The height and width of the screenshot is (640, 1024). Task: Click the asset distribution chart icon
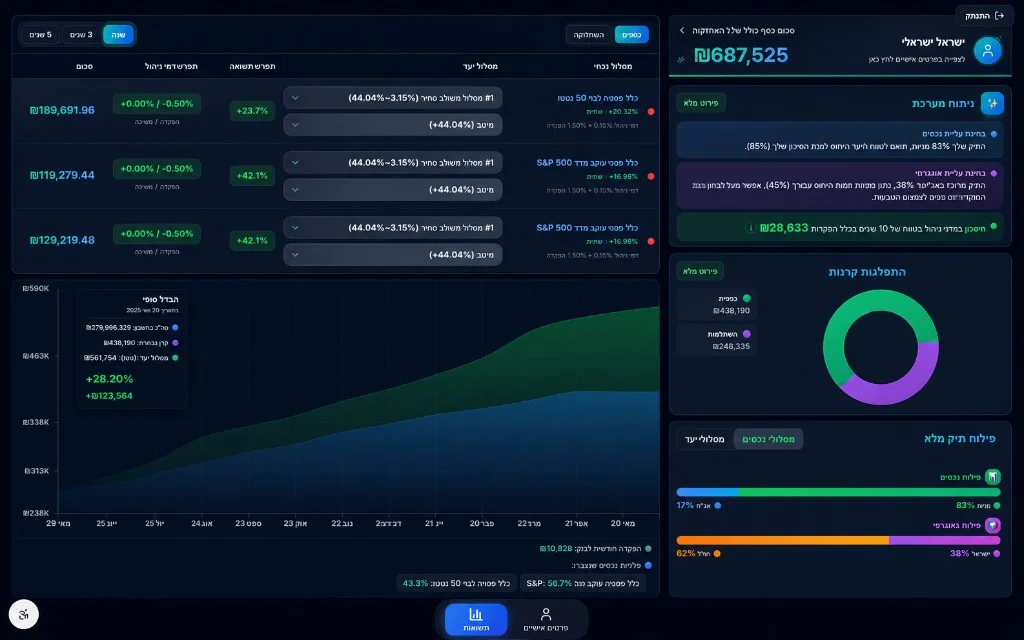pyautogui.click(x=993, y=477)
